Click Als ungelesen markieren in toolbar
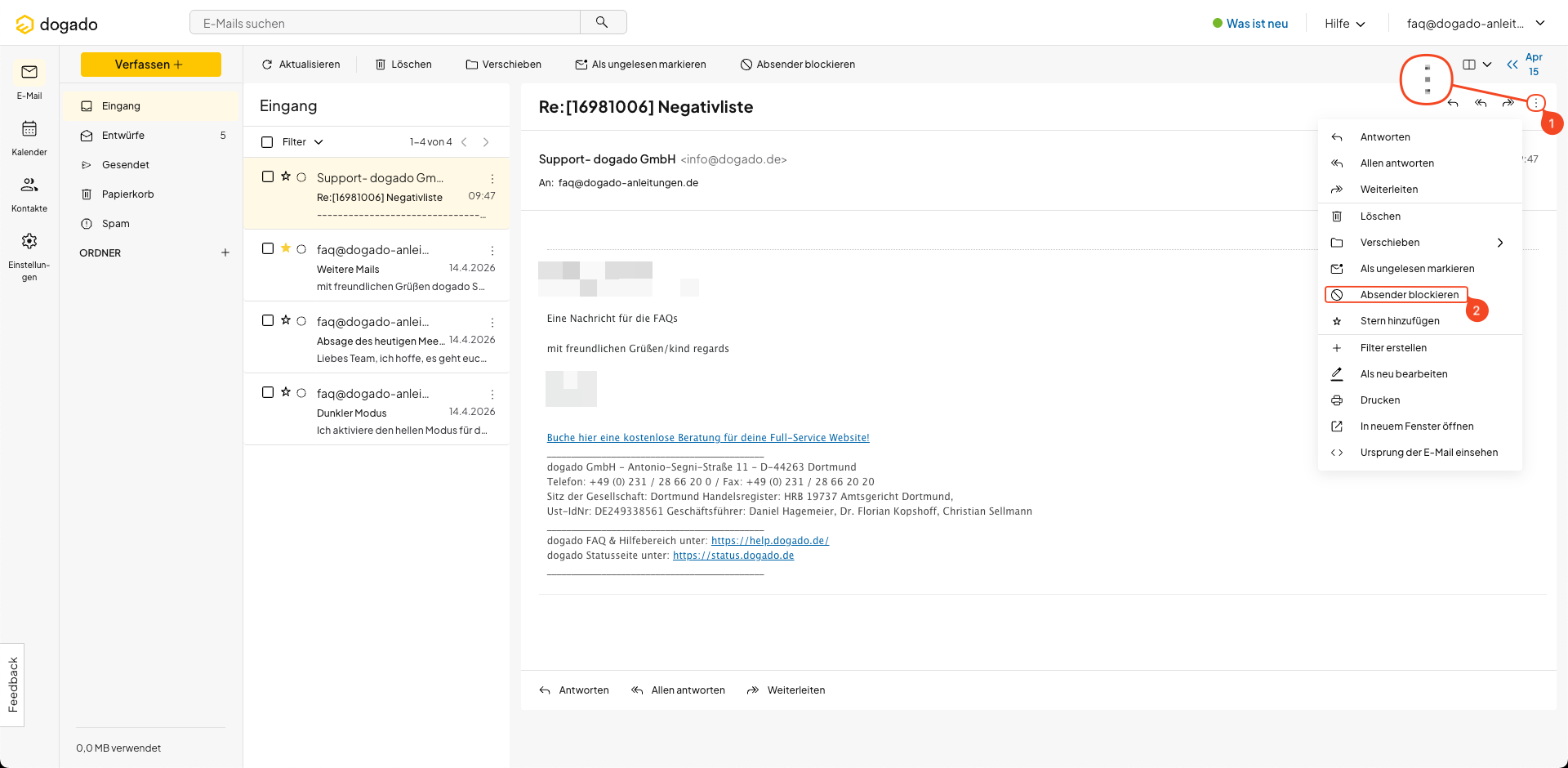Screen dimensions: 1568x768 click(640, 65)
